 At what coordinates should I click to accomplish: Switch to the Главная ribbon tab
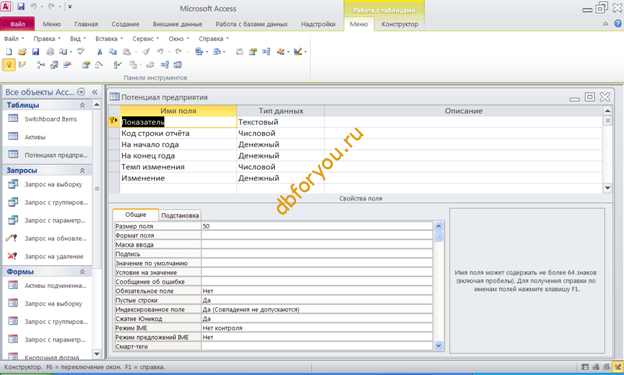coord(86,24)
